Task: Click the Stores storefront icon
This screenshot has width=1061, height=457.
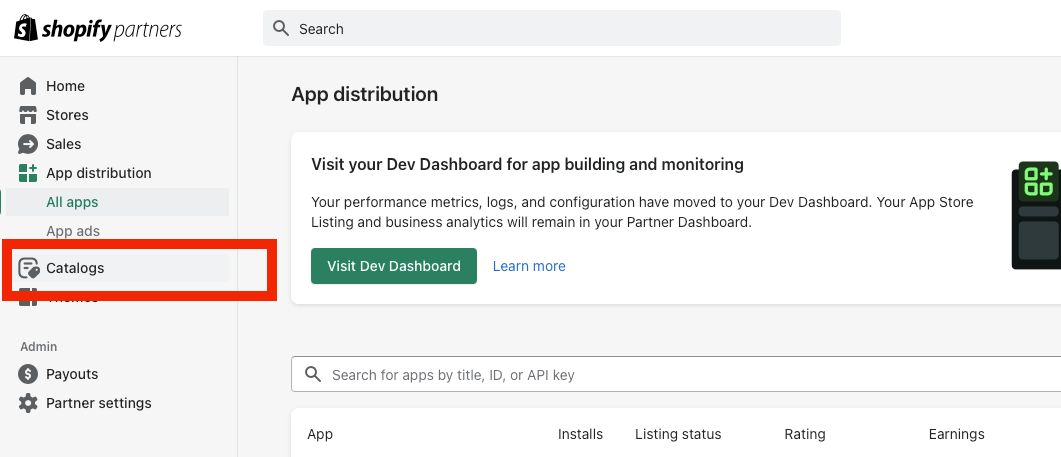Action: click(x=28, y=115)
